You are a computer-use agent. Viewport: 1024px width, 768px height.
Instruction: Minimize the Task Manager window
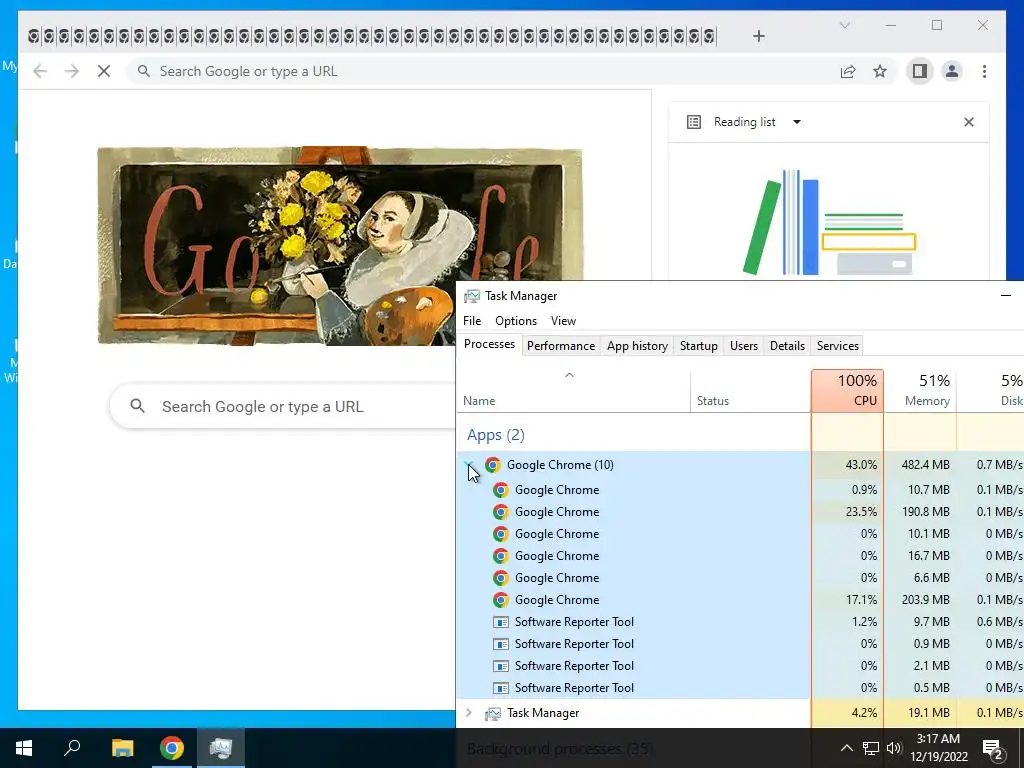(x=1006, y=296)
